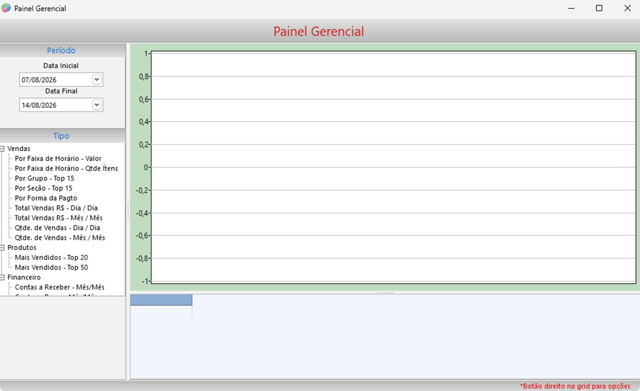This screenshot has width=640, height=391.
Task: Open the Data Final date dropdown arrow
Action: tap(97, 105)
